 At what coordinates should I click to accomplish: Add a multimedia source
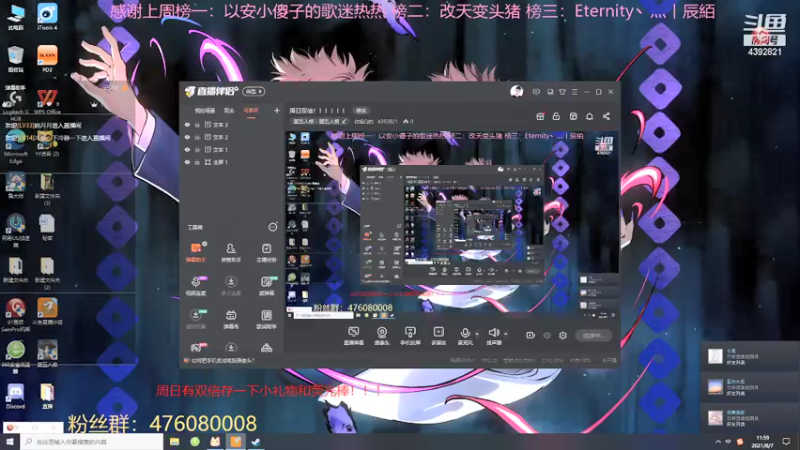click(438, 336)
